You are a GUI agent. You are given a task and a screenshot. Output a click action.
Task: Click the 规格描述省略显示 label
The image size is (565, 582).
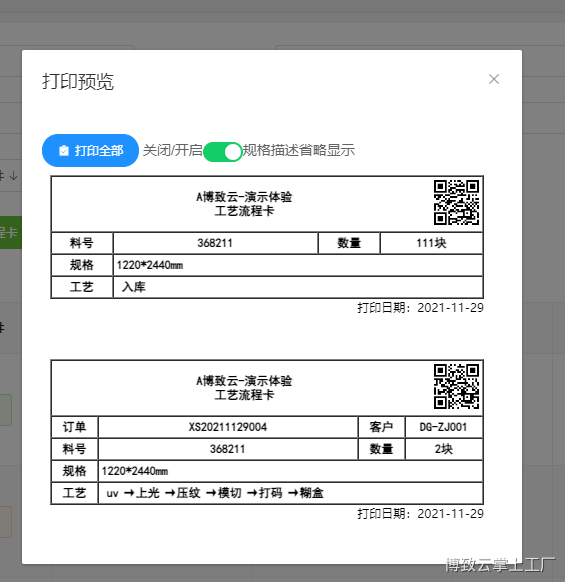coord(299,150)
